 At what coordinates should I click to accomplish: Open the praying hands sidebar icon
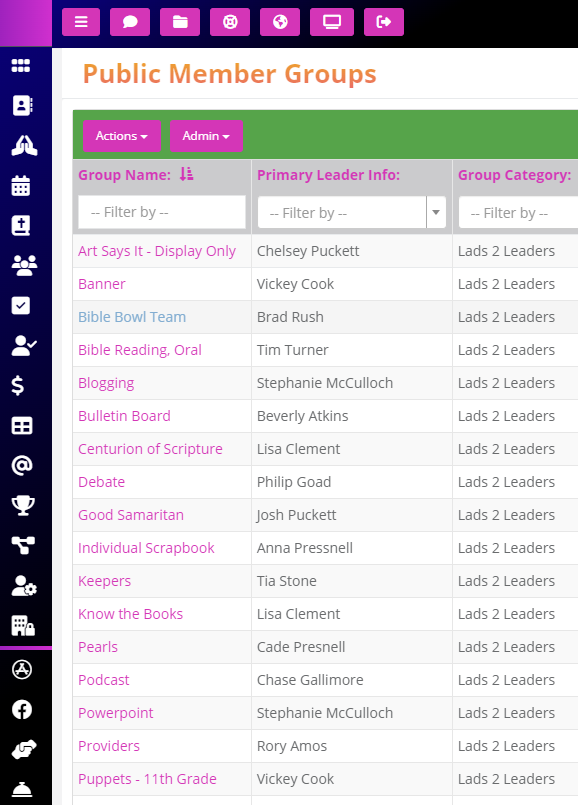[x=24, y=145]
